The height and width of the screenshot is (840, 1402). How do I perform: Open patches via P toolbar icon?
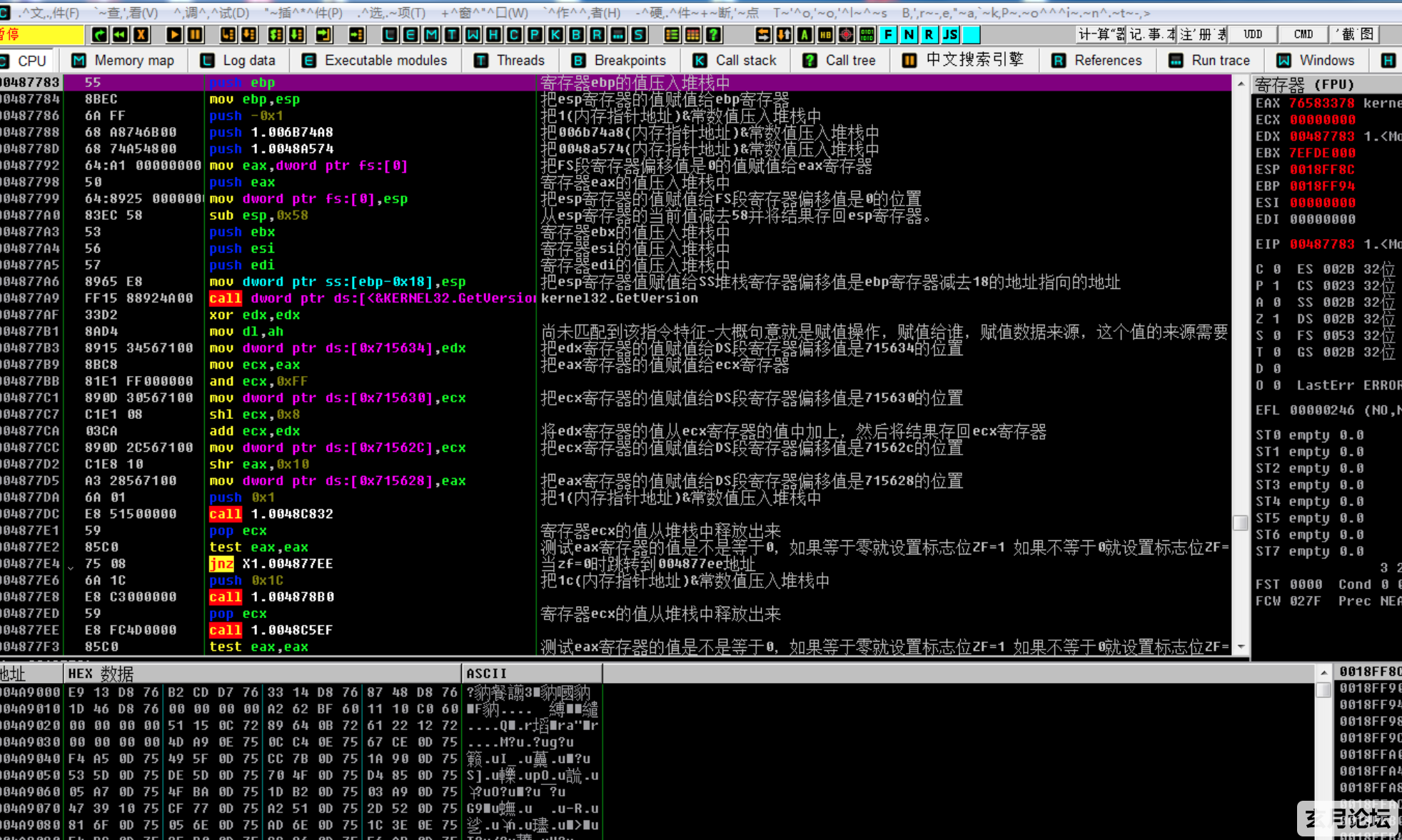click(535, 34)
